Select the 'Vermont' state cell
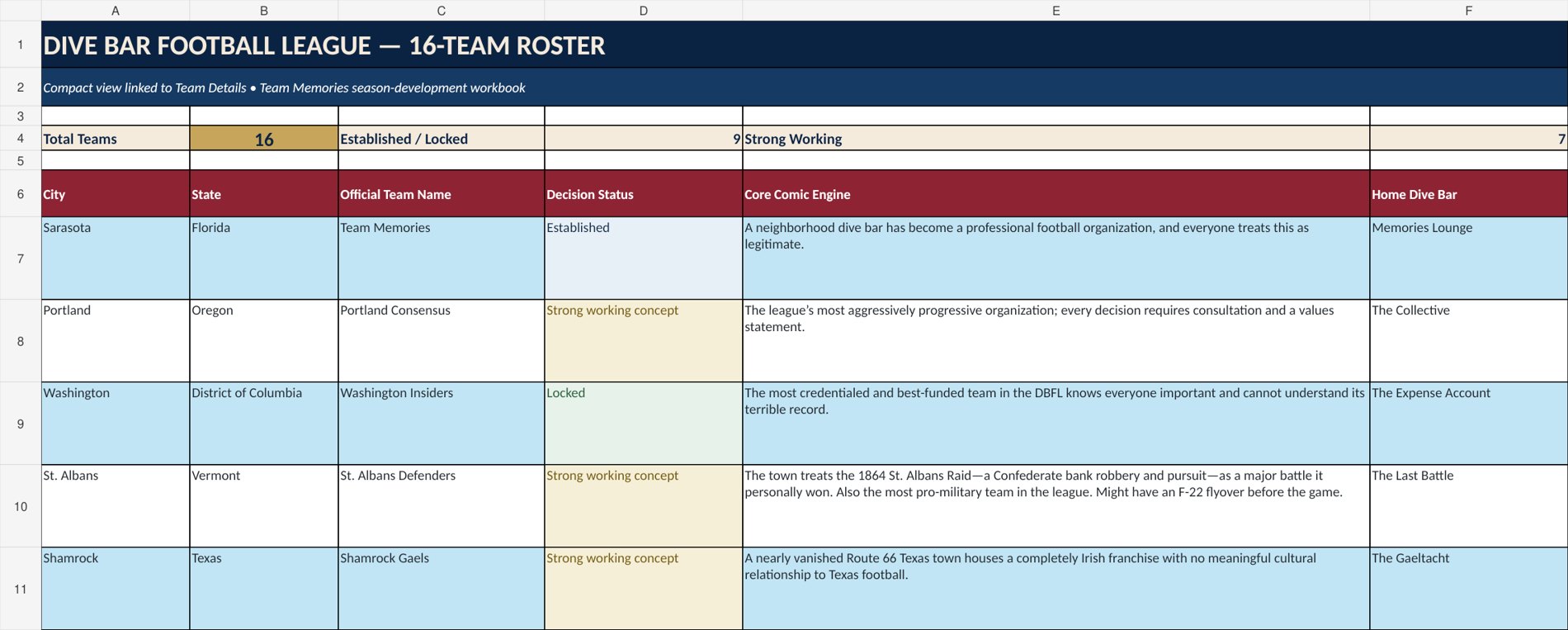1568x630 pixels. pos(264,506)
